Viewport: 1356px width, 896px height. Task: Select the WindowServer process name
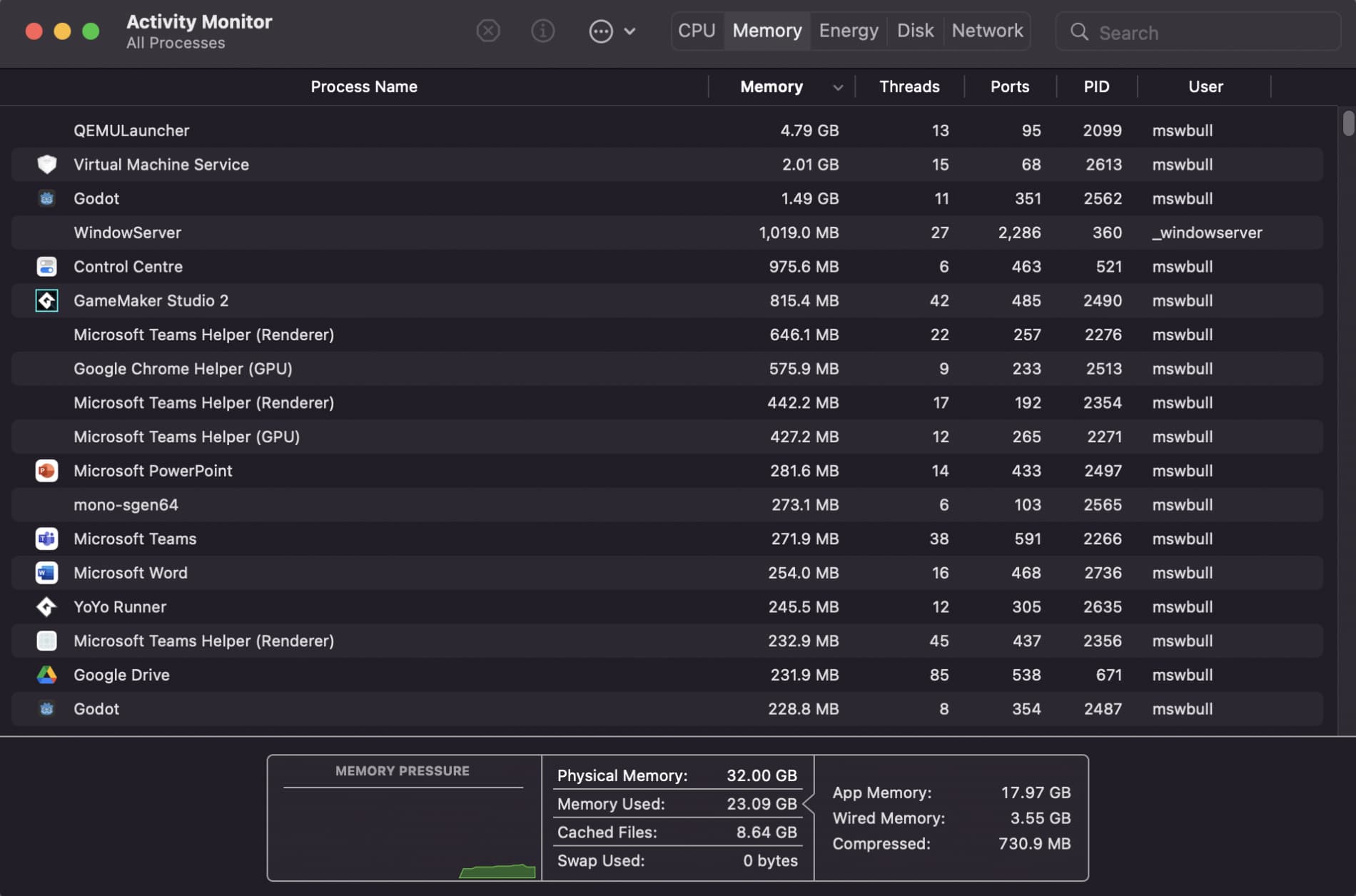pos(127,233)
